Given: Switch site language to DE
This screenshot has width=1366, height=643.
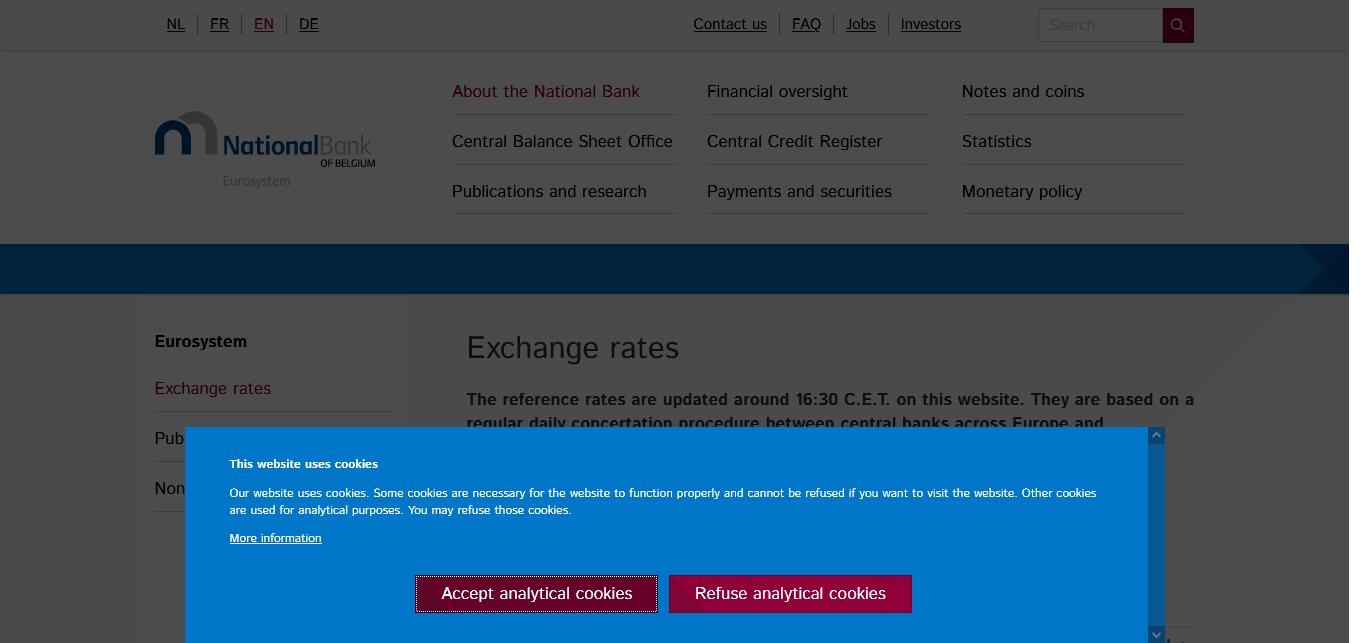Looking at the screenshot, I should click(309, 24).
